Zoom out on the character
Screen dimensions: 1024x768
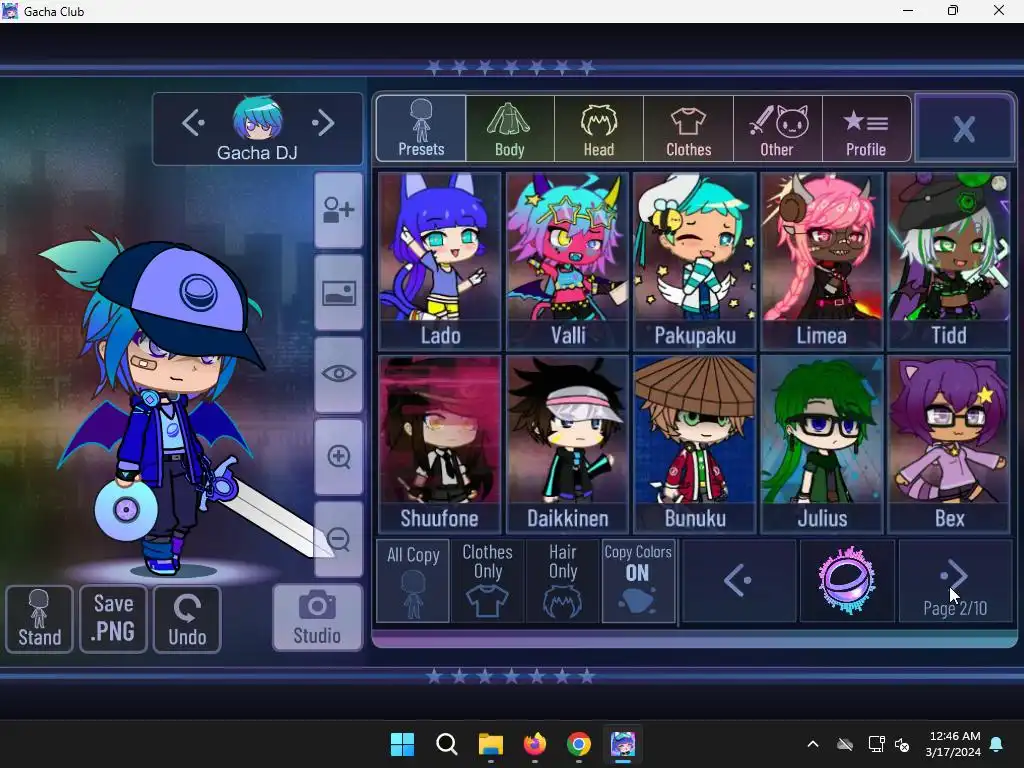coord(338,539)
